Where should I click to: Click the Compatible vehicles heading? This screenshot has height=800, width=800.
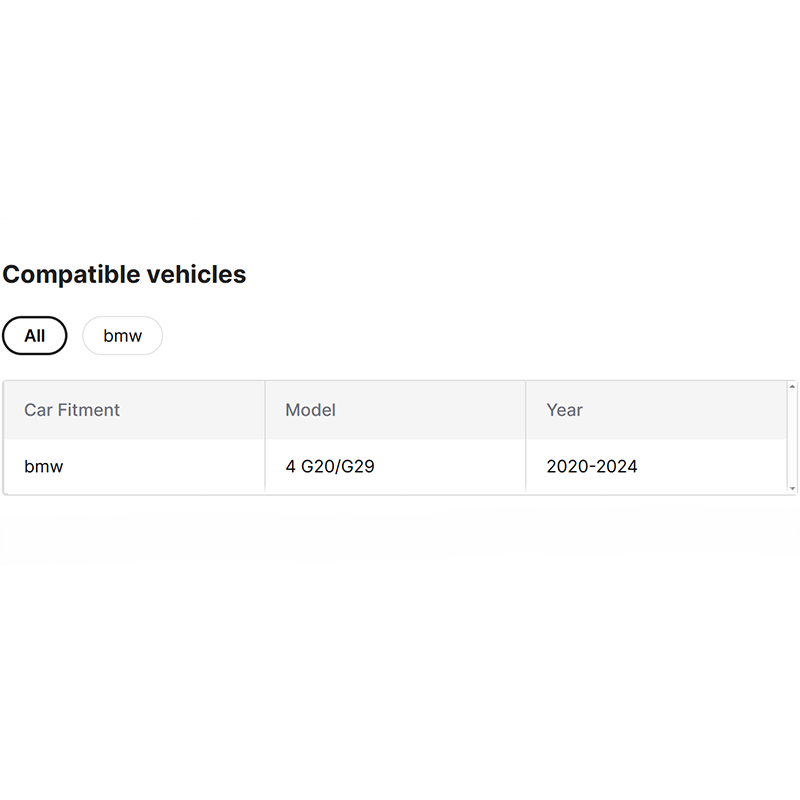(124, 274)
